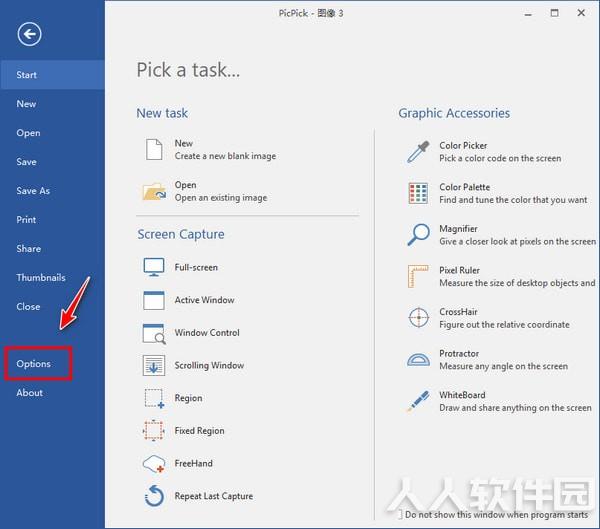
Task: Click the CrossHair target icon
Action: [x=419, y=318]
